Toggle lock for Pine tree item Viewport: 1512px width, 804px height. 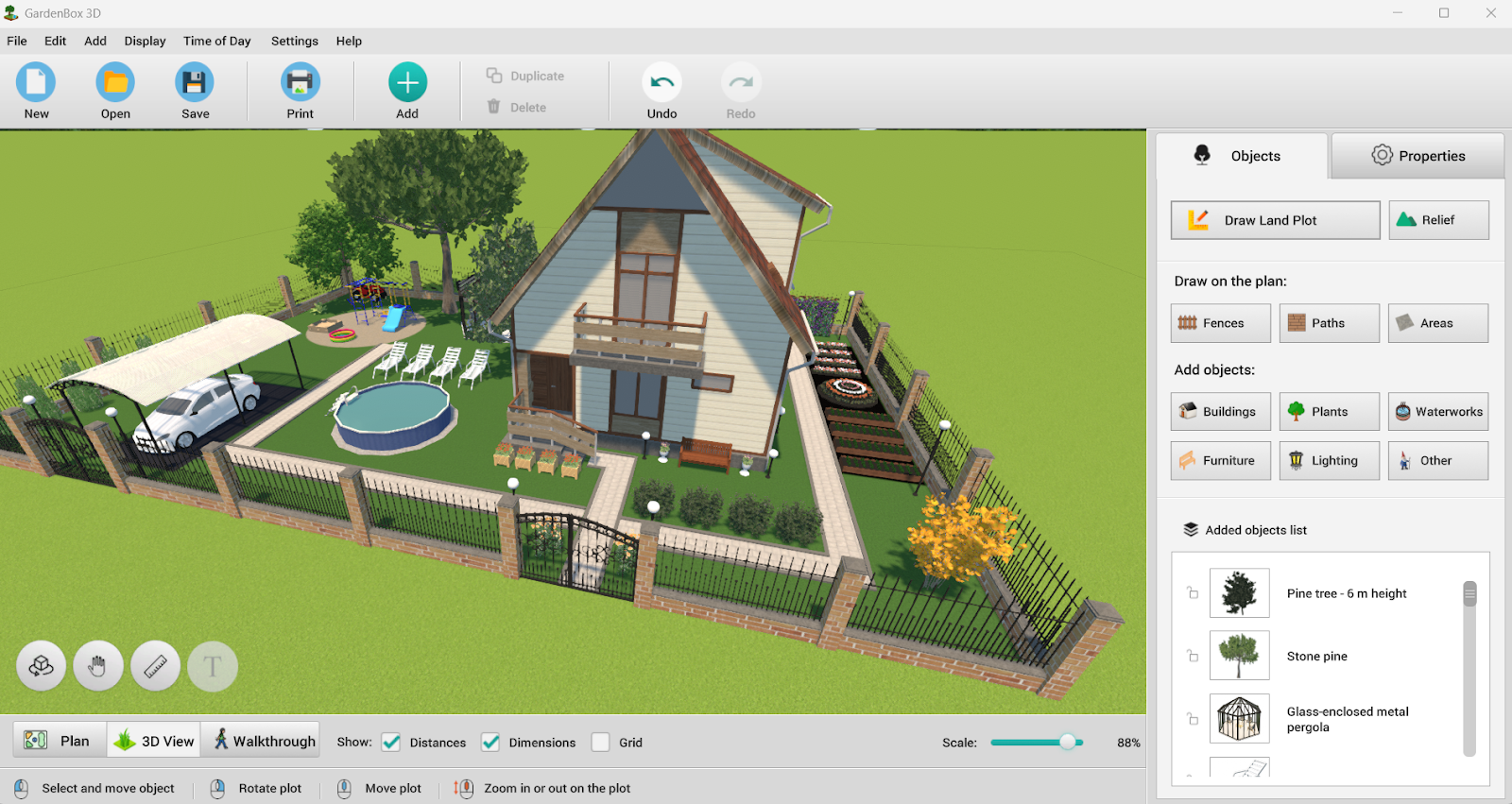pyautogui.click(x=1193, y=593)
